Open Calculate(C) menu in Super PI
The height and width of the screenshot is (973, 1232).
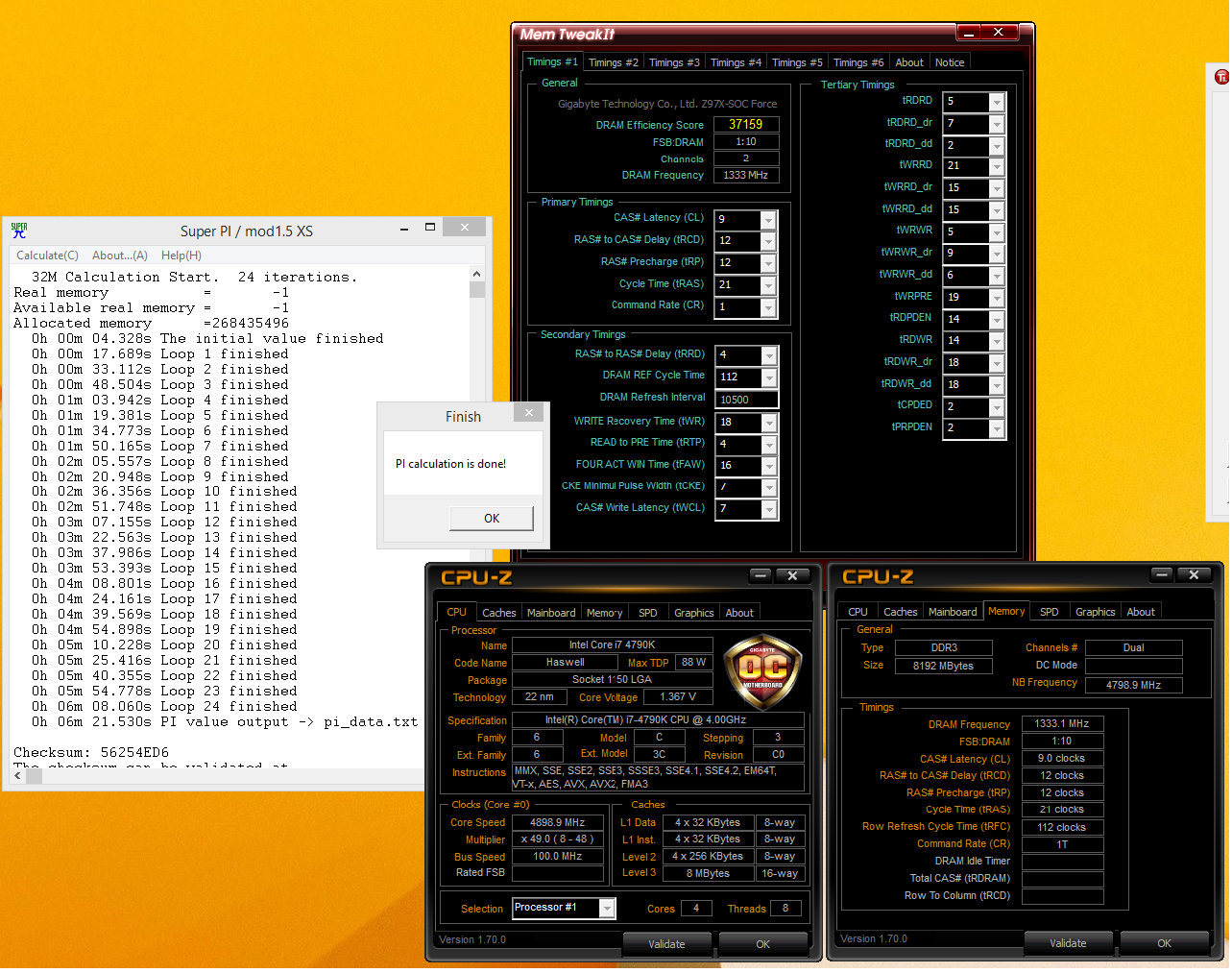pos(47,255)
